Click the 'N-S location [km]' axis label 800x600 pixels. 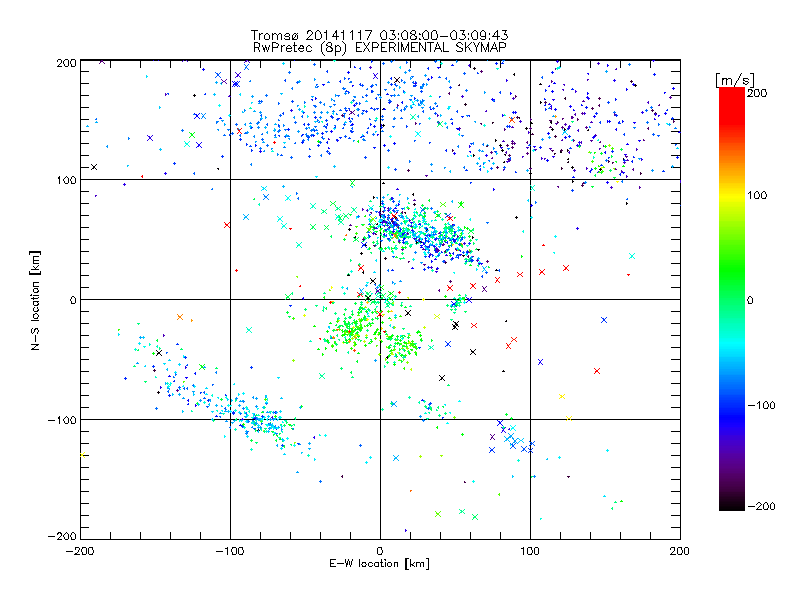coord(35,300)
